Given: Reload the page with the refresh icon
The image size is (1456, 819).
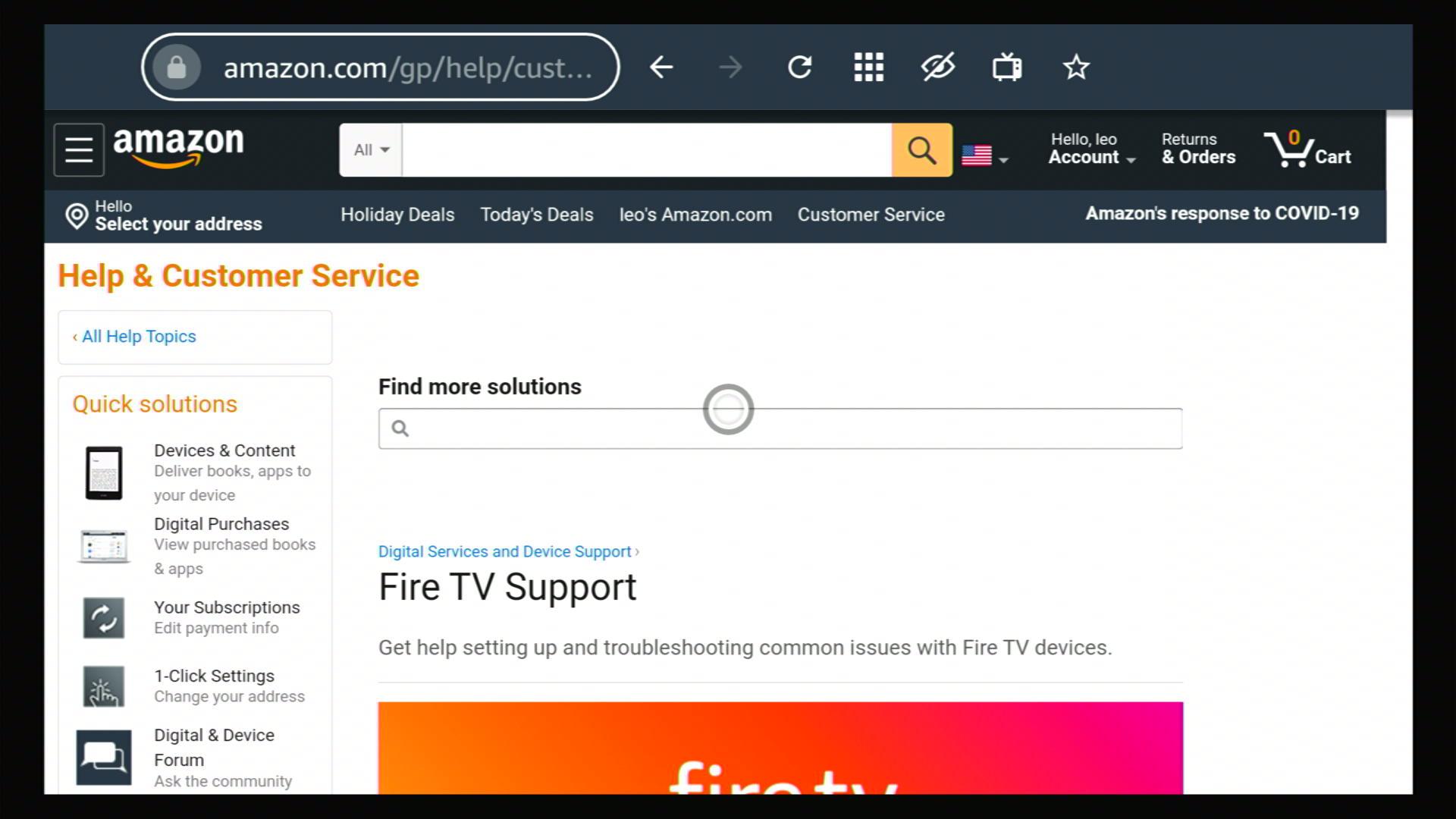Looking at the screenshot, I should pyautogui.click(x=799, y=67).
